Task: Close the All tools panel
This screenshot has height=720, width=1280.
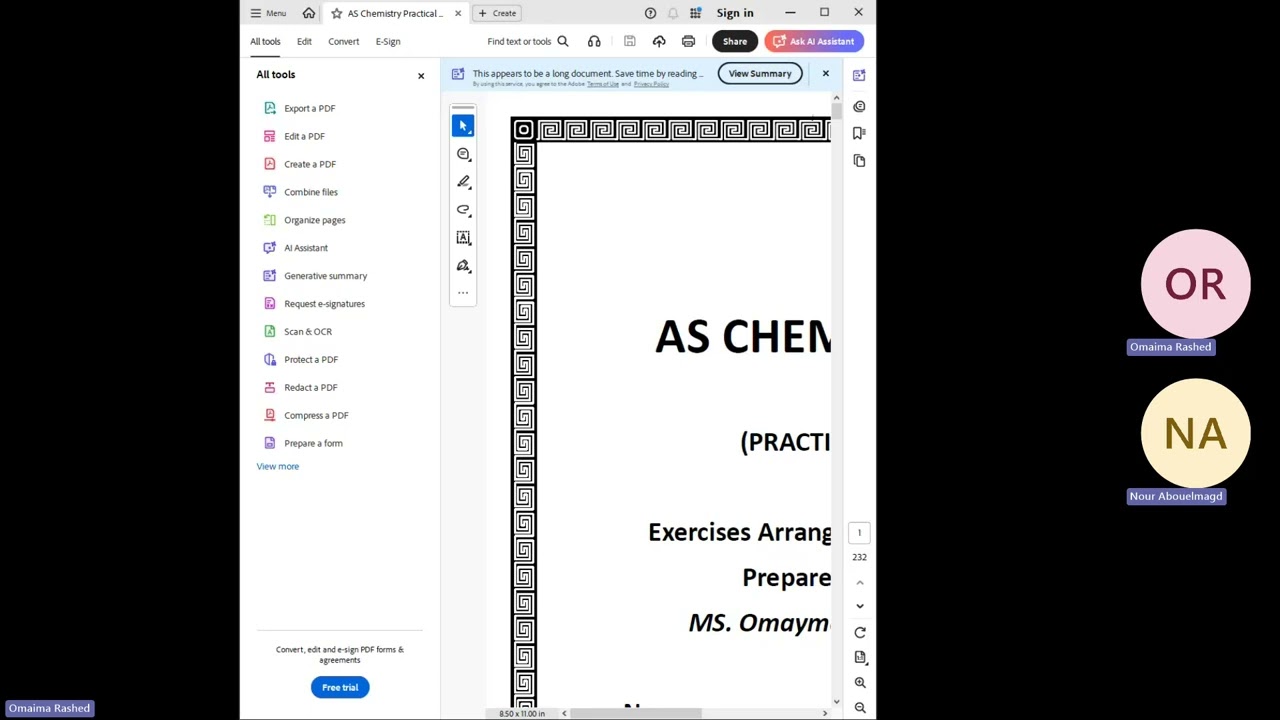Action: tap(421, 76)
